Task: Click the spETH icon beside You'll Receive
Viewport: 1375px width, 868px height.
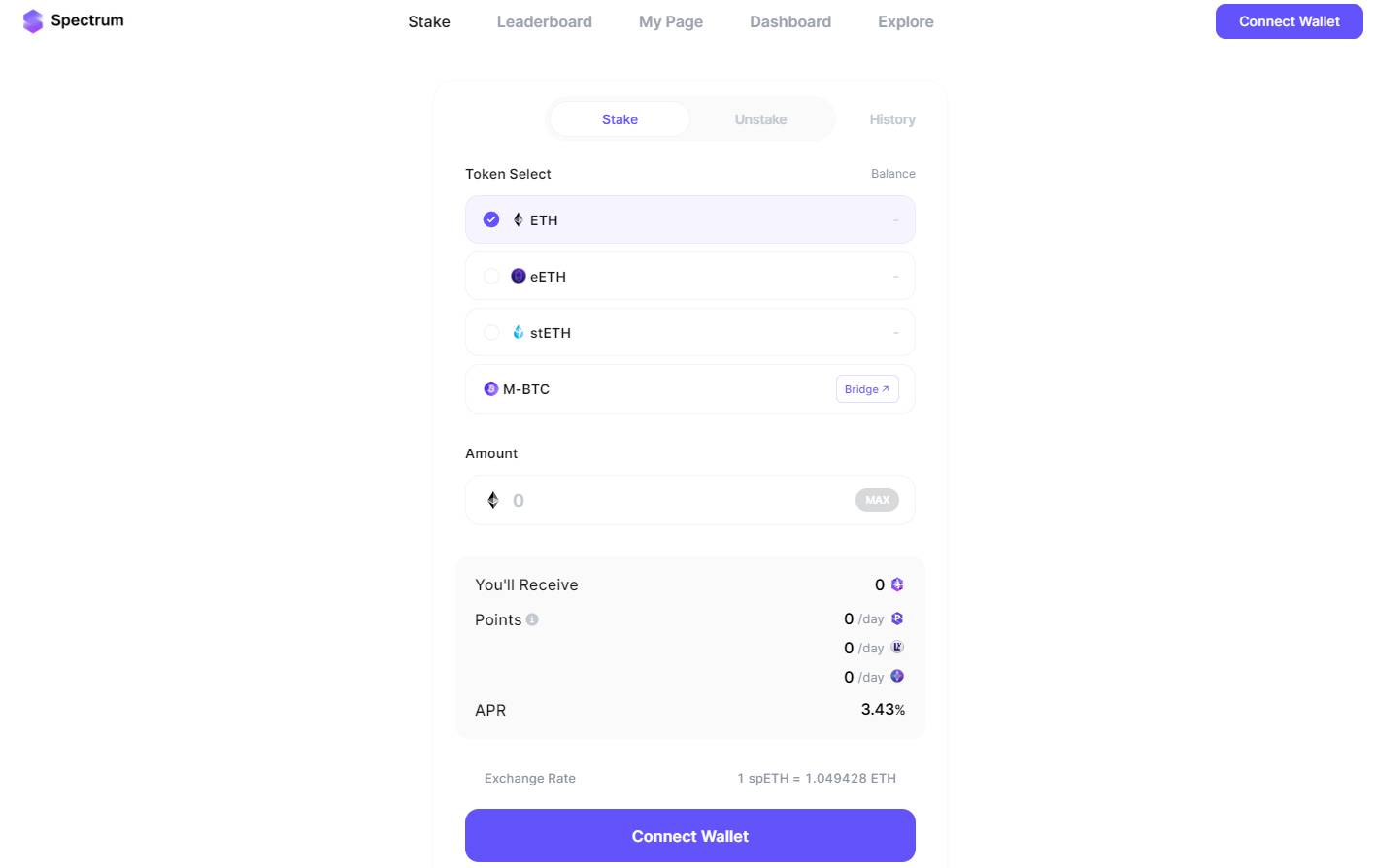Action: point(897,584)
